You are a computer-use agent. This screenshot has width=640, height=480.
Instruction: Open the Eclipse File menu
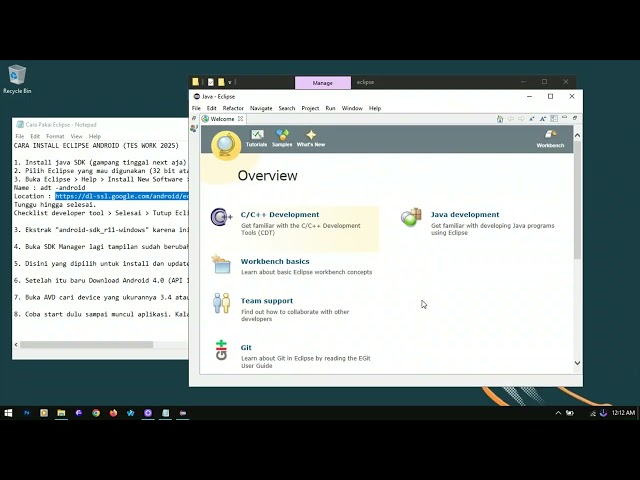click(196, 108)
